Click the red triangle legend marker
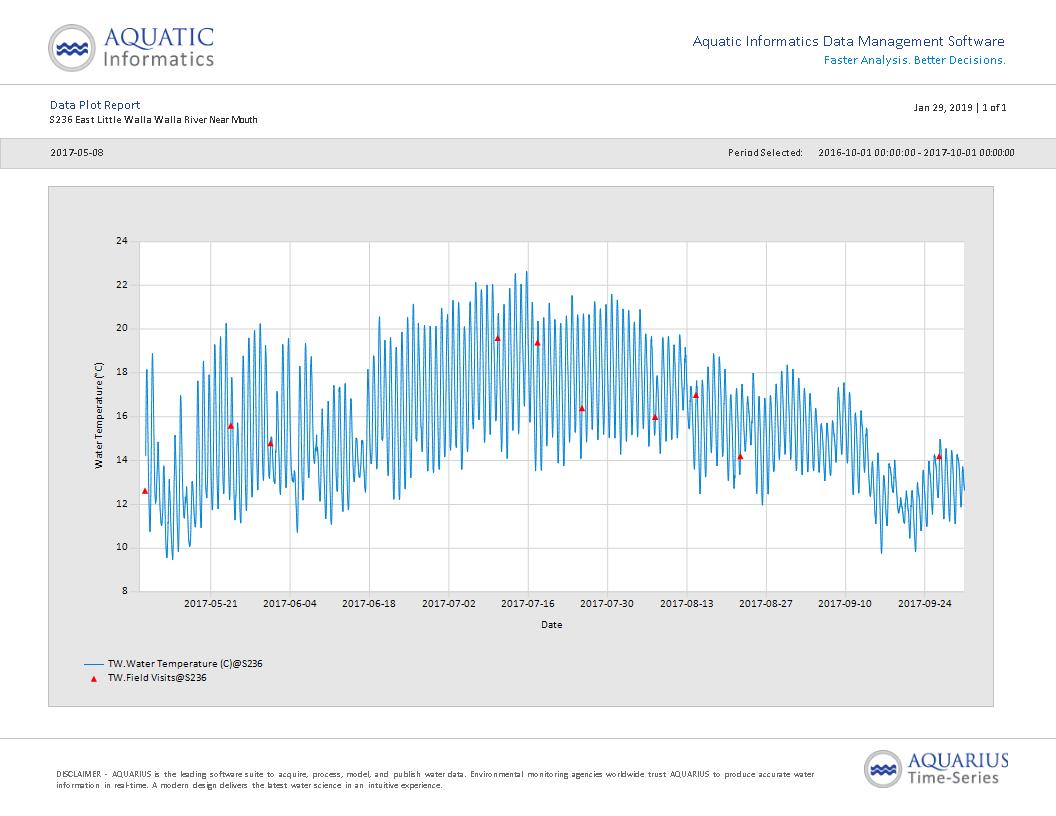This screenshot has width=1056, height=816. 94,679
